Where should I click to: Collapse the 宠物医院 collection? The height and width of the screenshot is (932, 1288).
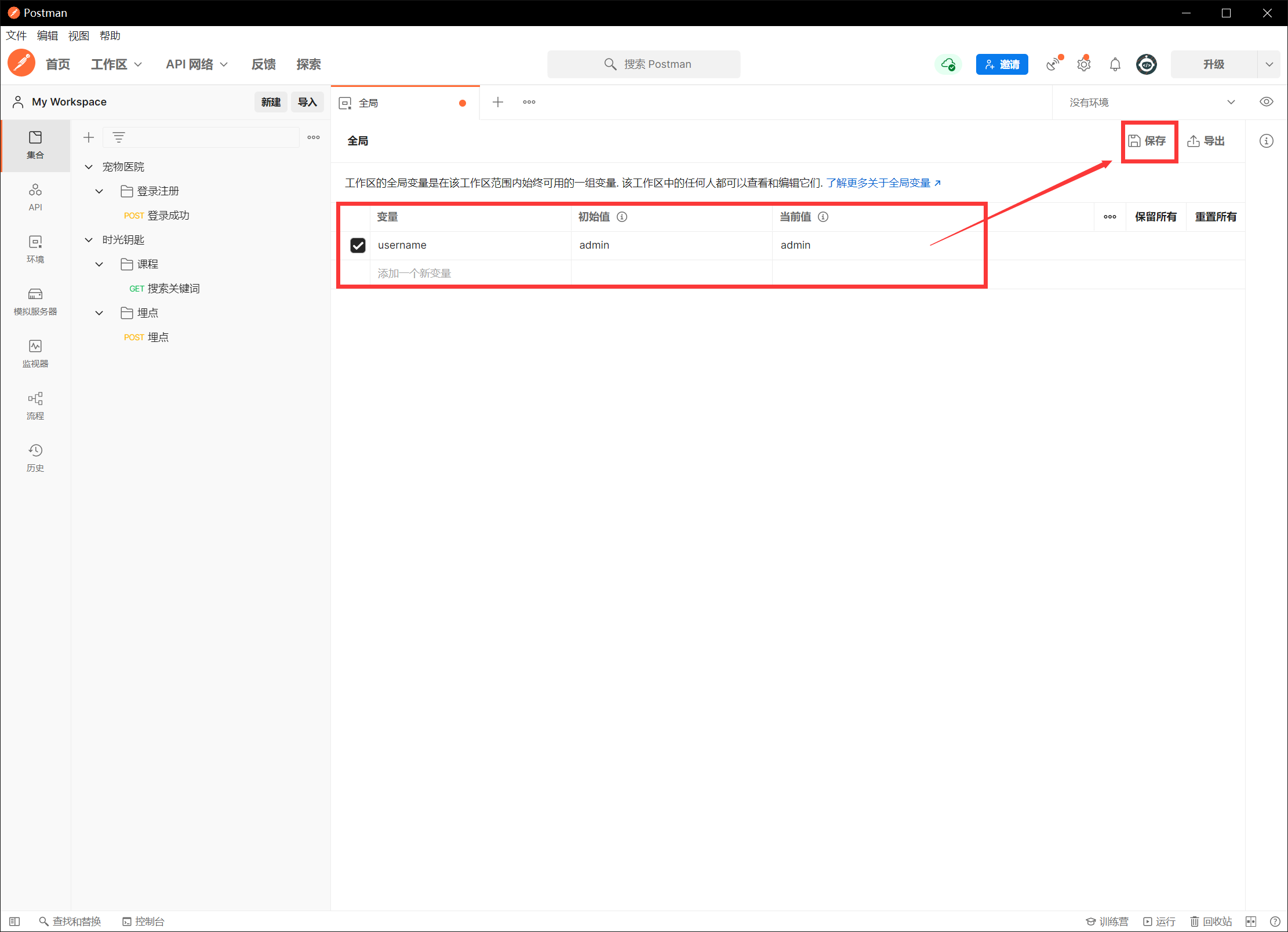tap(89, 167)
